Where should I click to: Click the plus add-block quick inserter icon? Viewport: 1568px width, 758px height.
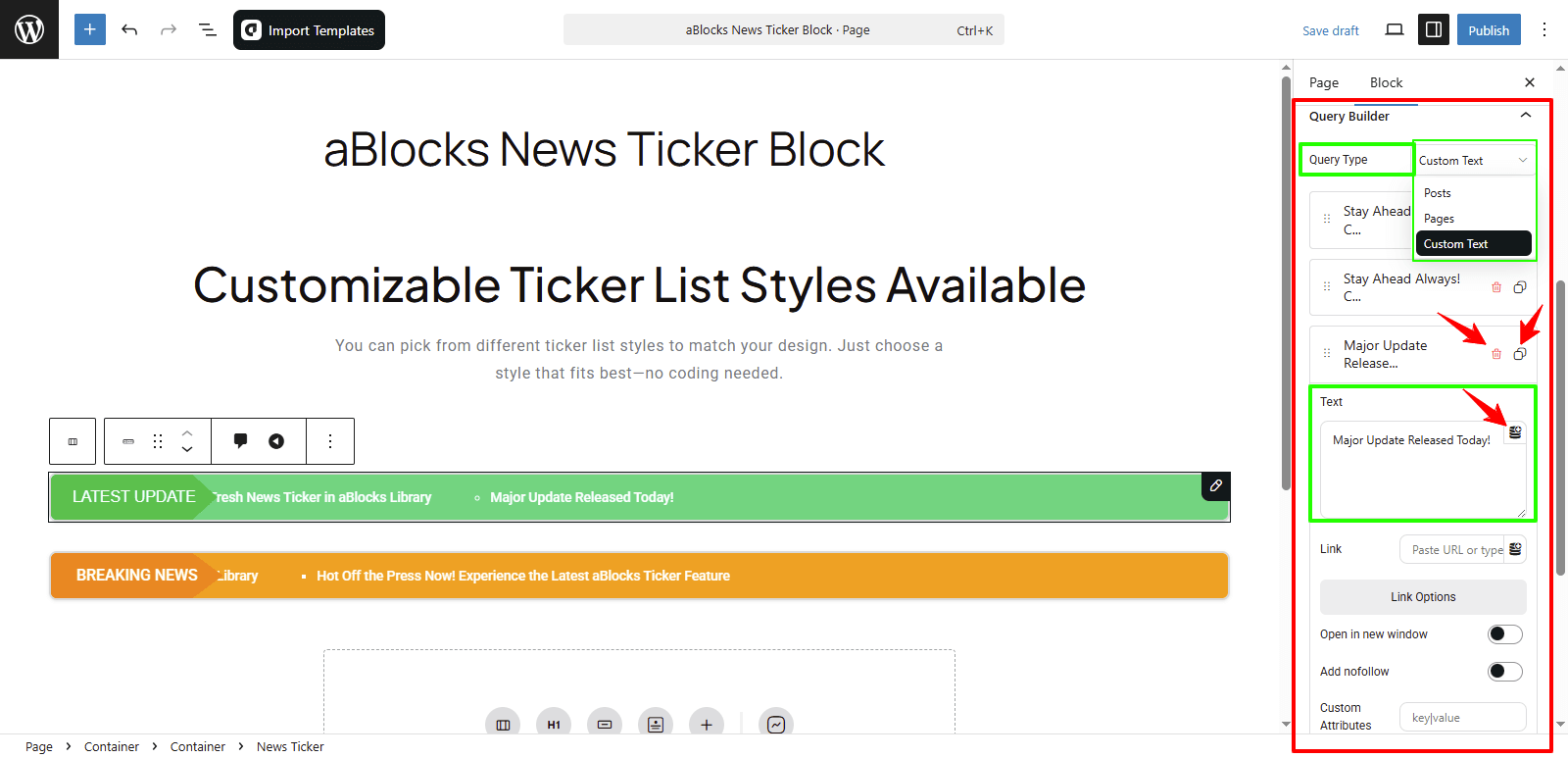(707, 725)
